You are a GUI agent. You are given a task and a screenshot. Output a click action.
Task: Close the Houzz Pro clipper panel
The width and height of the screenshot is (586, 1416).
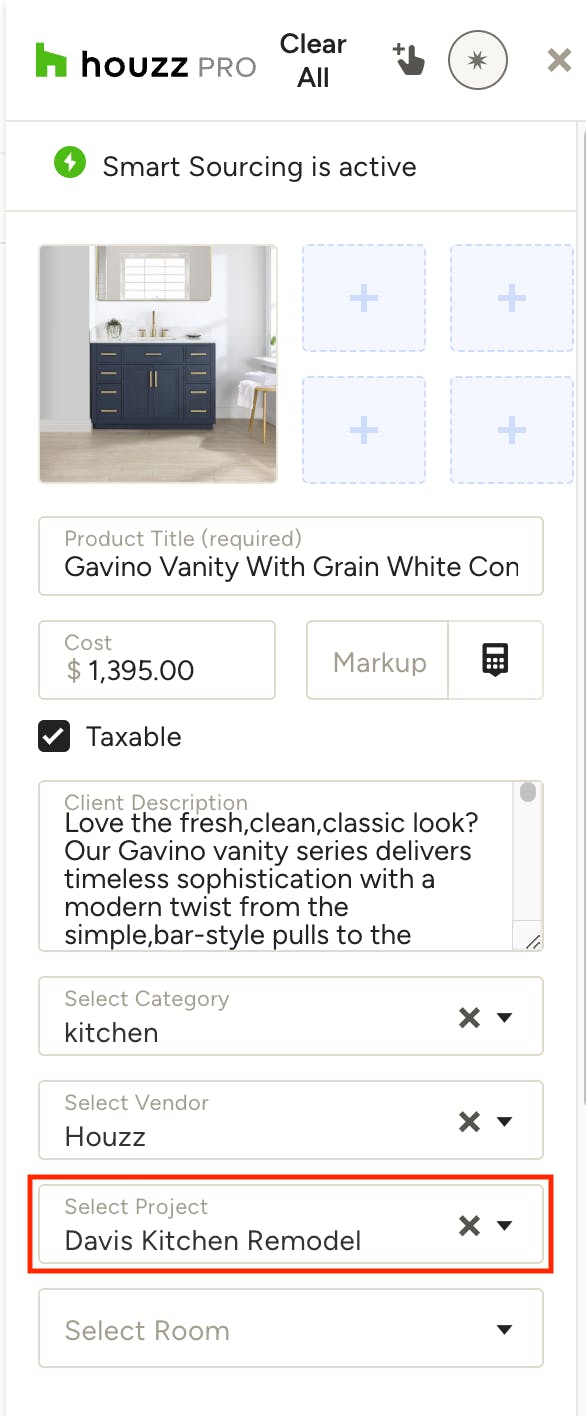click(559, 61)
